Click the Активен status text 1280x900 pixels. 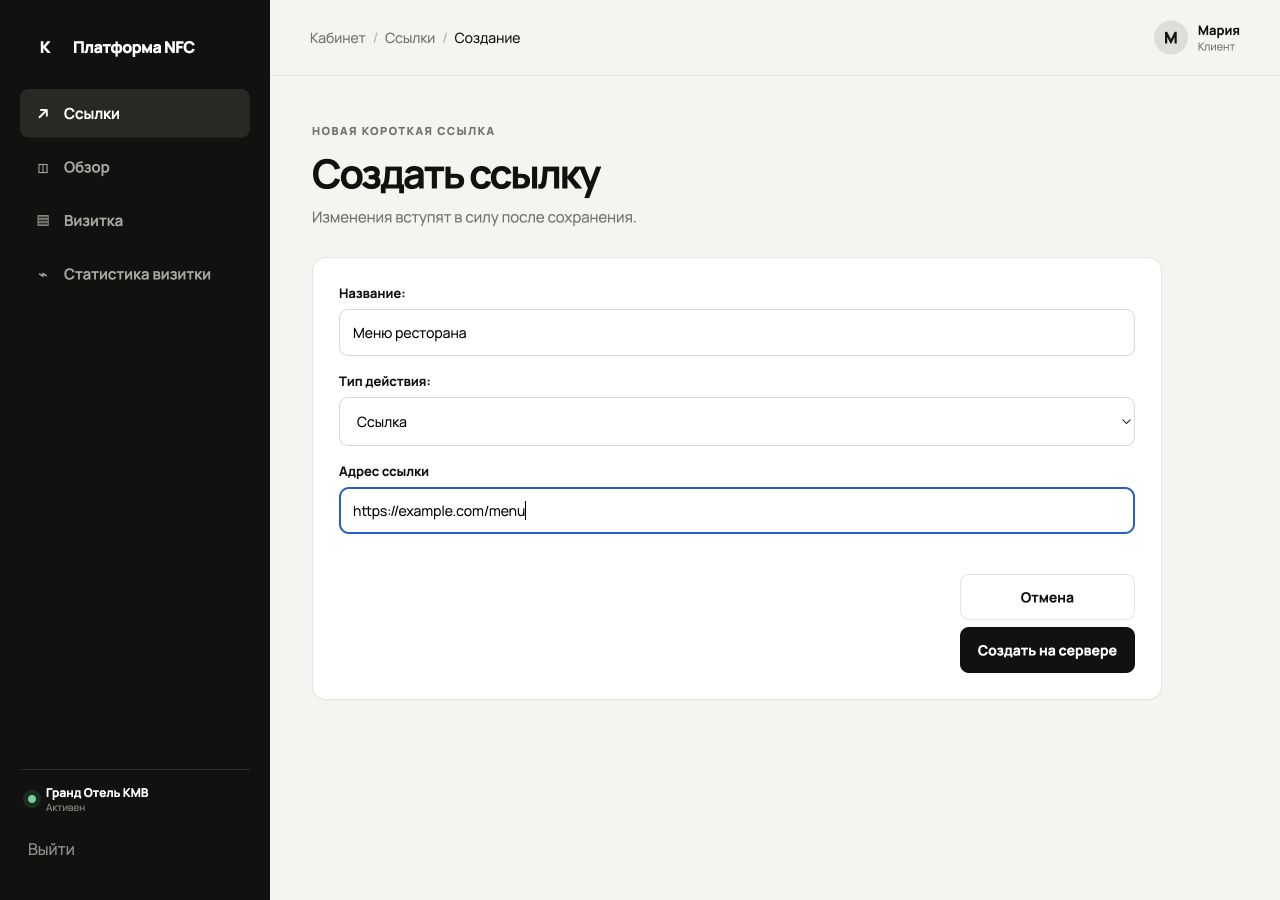point(65,808)
